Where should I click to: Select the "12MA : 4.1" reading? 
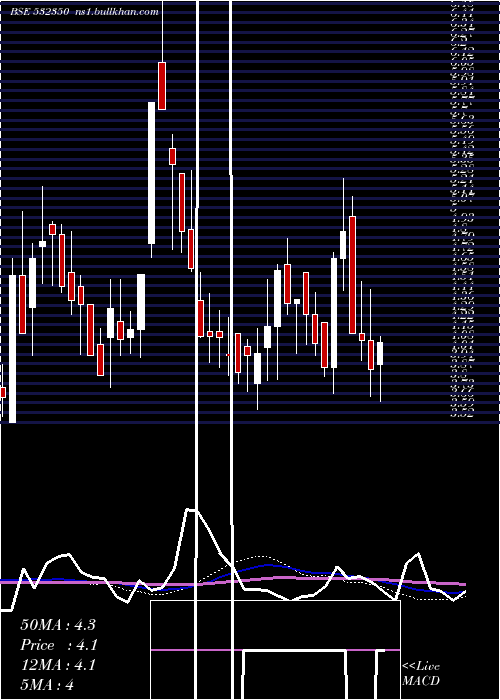(x=58, y=665)
